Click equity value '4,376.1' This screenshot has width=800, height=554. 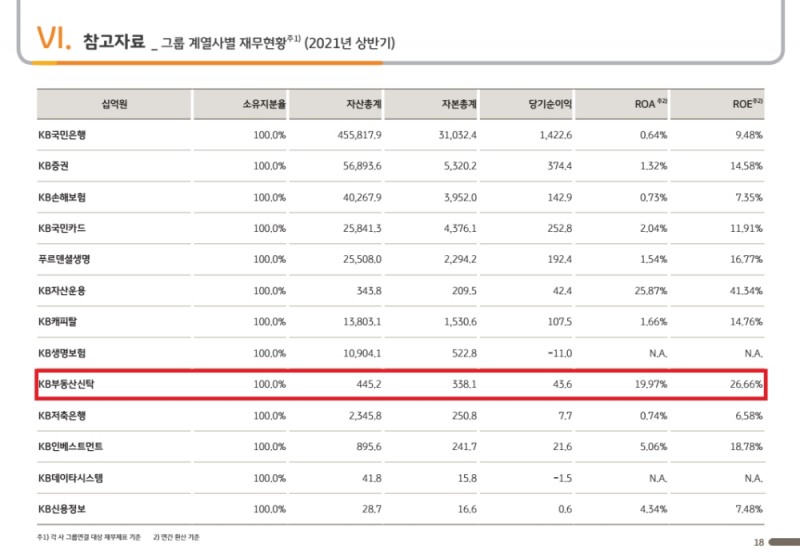(460, 229)
